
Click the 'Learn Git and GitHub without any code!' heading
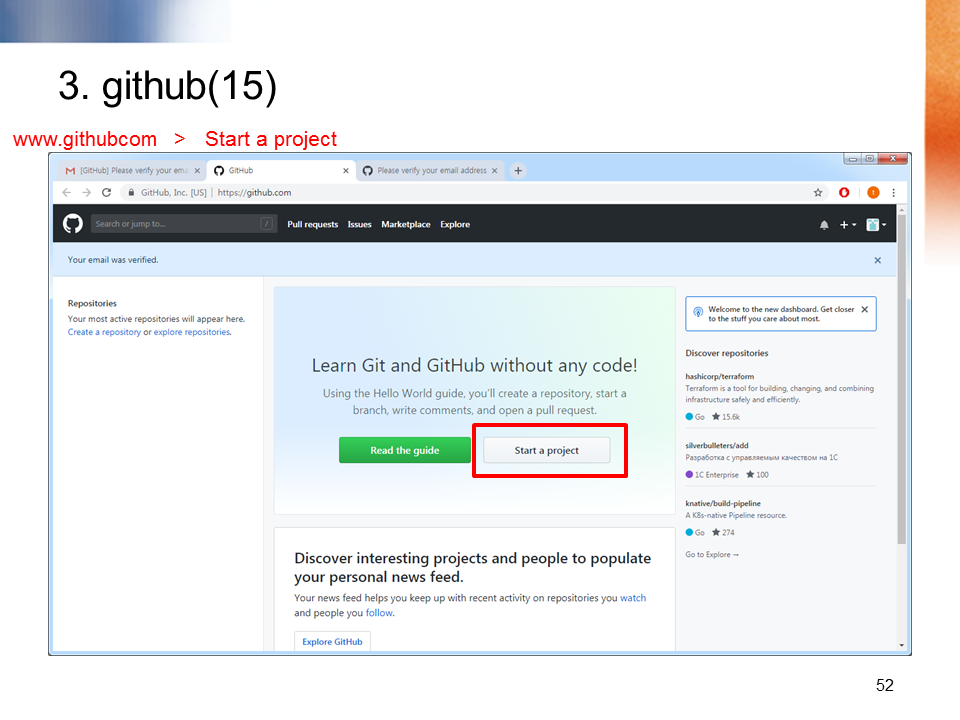point(474,366)
